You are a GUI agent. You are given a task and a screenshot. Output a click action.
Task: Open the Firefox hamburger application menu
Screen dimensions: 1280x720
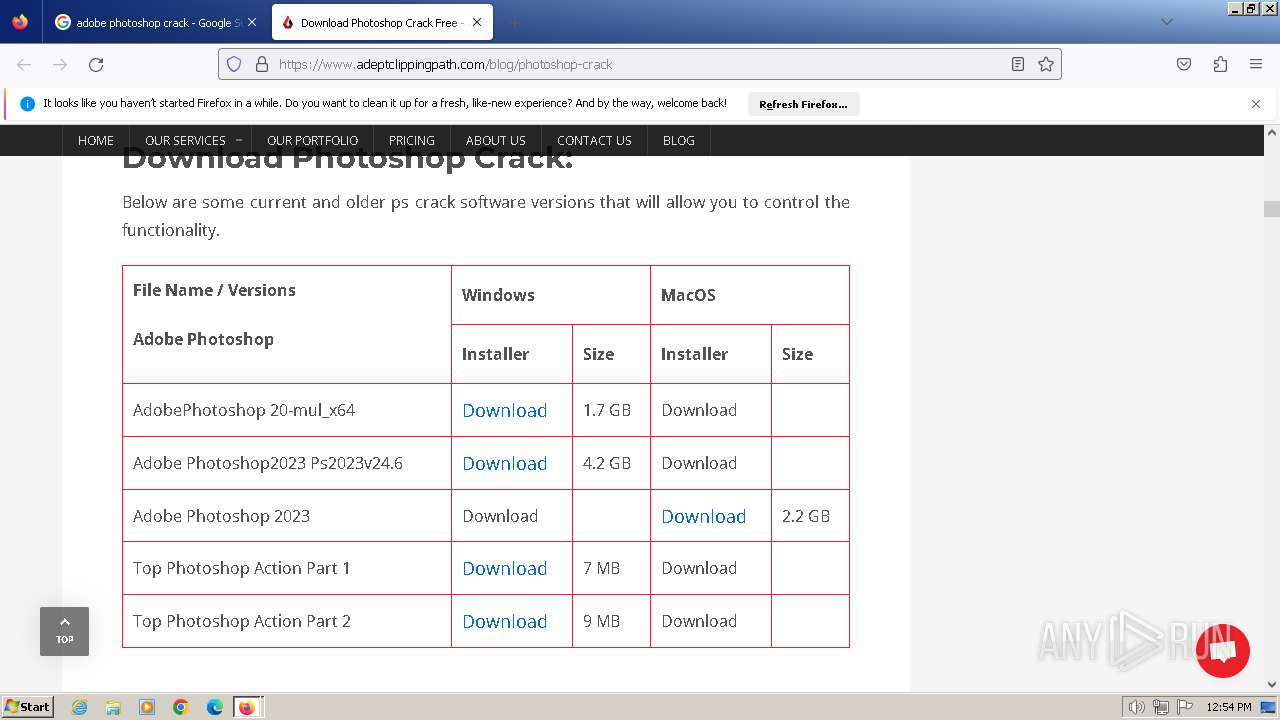point(1256,64)
